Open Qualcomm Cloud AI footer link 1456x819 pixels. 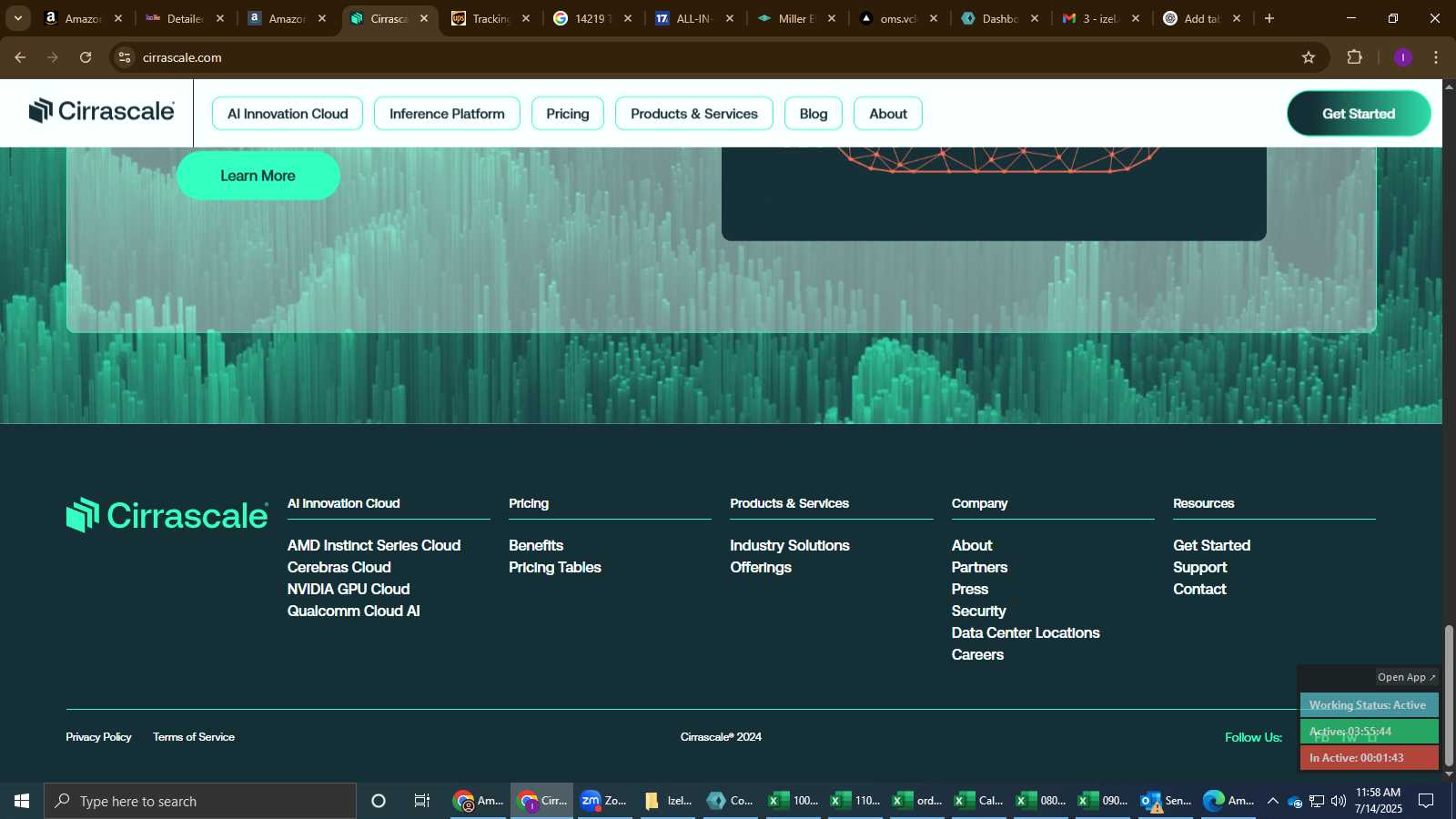[354, 611]
